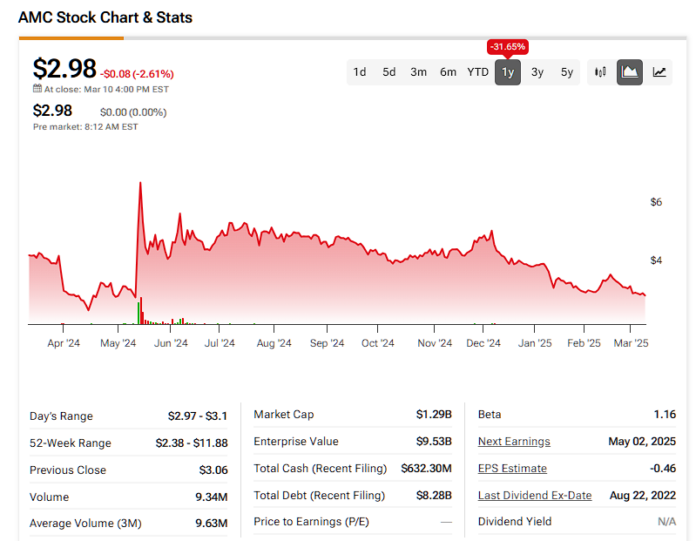
Task: Click the Day's Range value $2.97 - $3.1
Action: 198,416
